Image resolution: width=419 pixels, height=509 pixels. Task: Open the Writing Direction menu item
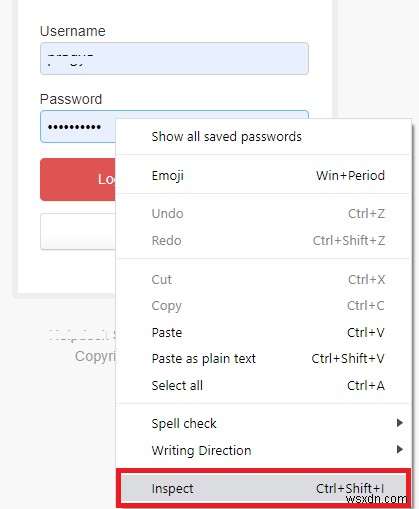pos(263,450)
